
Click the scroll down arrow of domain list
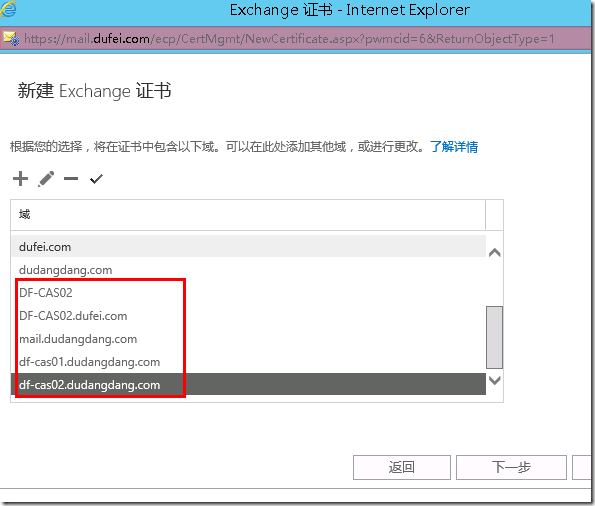[494, 380]
